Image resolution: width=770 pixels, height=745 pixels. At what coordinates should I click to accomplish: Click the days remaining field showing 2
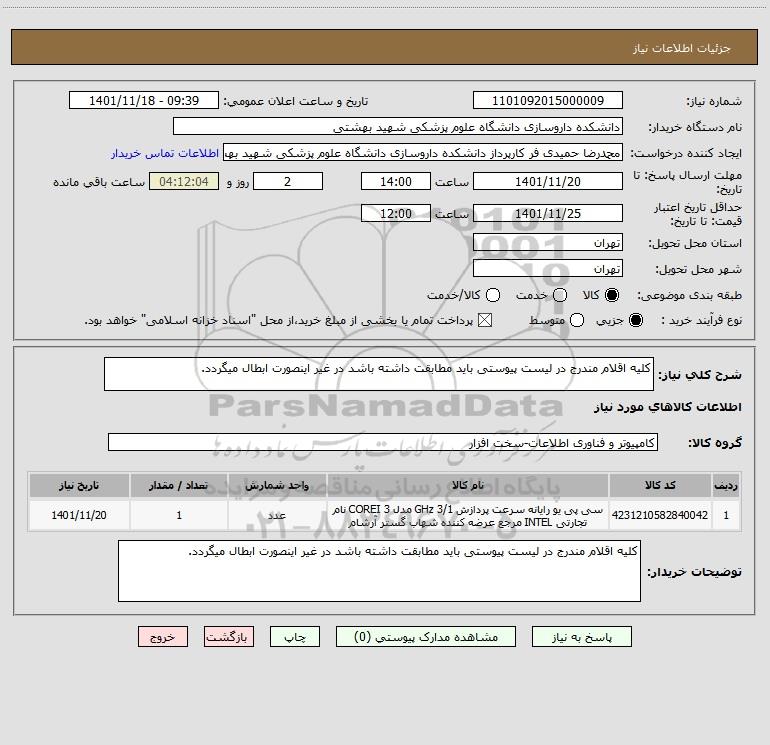[x=288, y=181]
